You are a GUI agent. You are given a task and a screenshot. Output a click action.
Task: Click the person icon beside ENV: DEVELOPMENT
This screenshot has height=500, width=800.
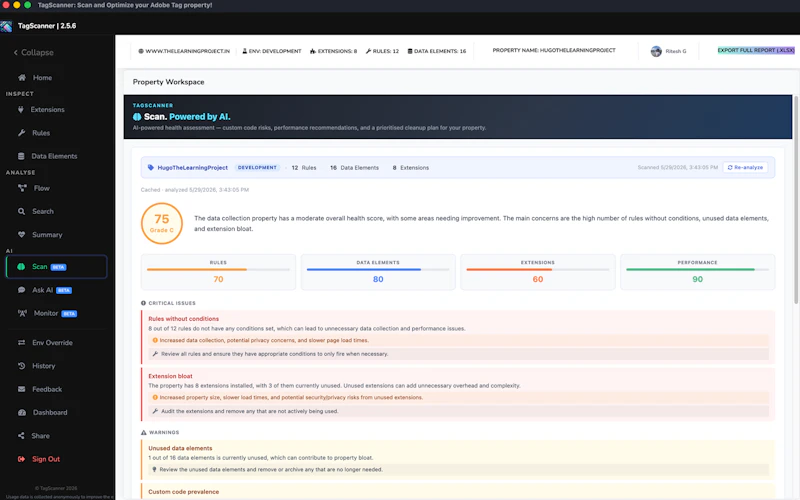[x=244, y=51]
